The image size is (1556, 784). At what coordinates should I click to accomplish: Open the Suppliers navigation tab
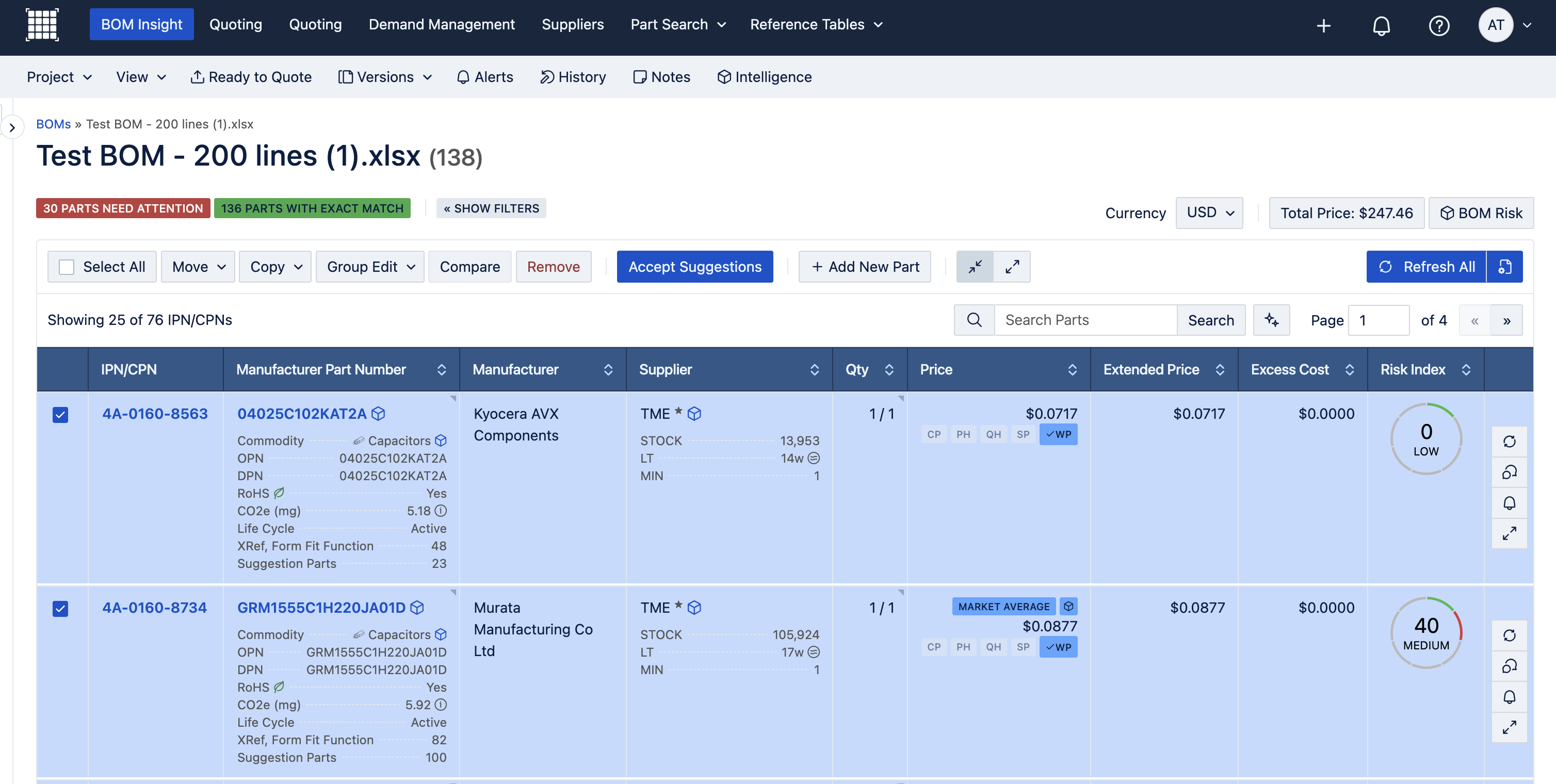[x=572, y=24]
